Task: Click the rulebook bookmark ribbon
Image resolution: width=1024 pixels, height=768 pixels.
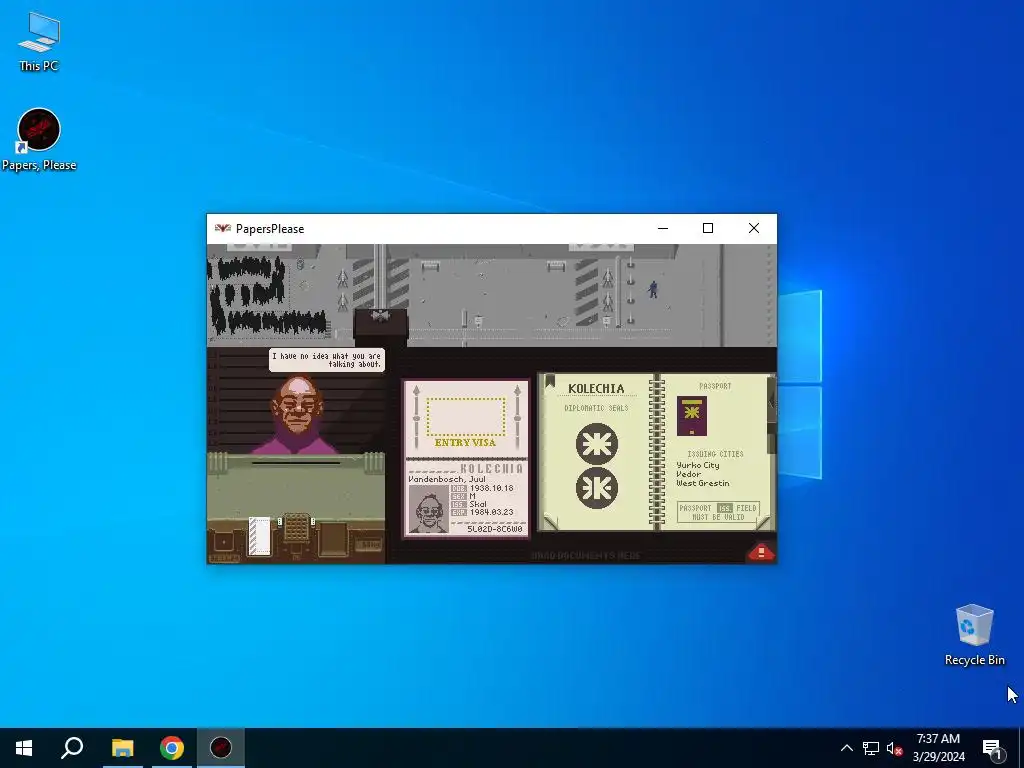Action: (x=550, y=381)
